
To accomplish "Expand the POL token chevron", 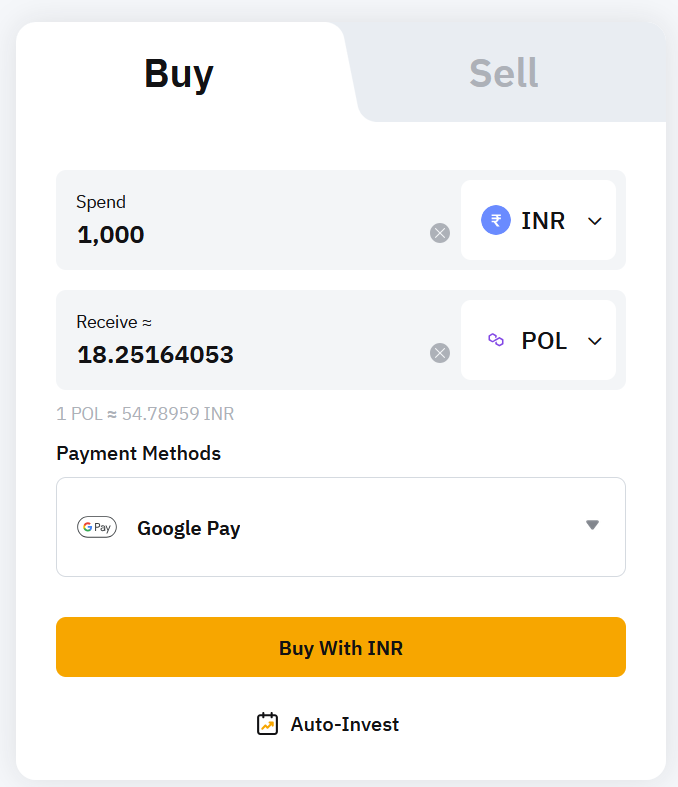I will pyautogui.click(x=595, y=341).
